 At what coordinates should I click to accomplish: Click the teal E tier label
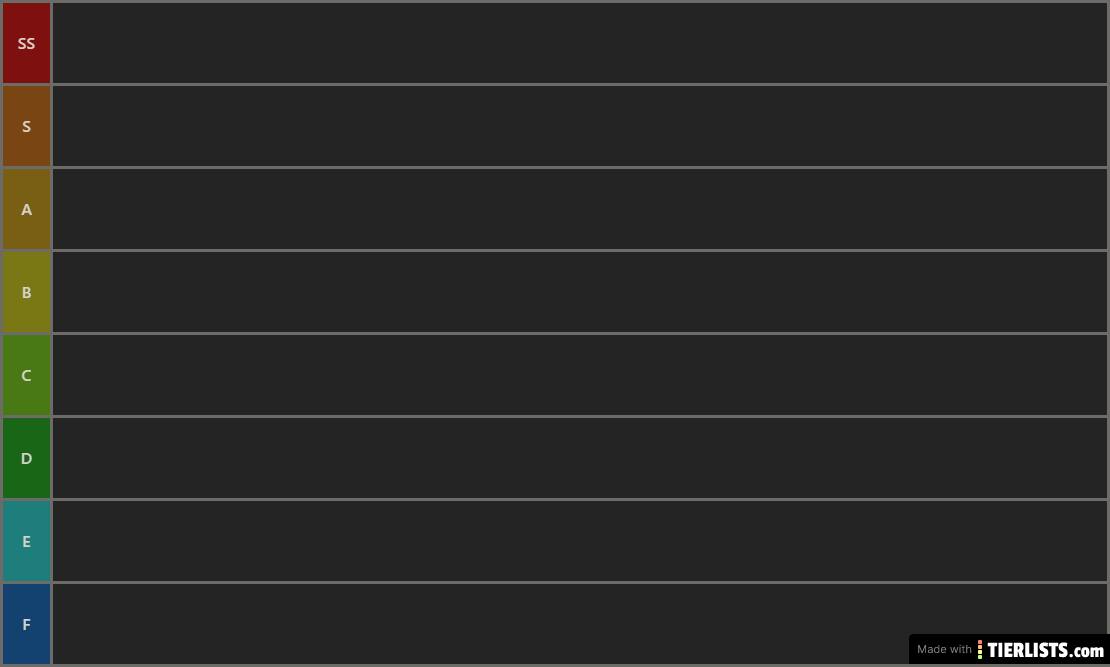pyautogui.click(x=26, y=541)
